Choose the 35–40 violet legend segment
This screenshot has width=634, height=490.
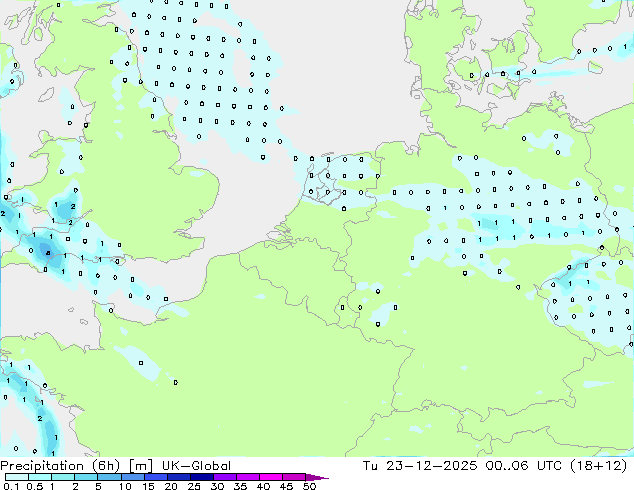coord(248,477)
